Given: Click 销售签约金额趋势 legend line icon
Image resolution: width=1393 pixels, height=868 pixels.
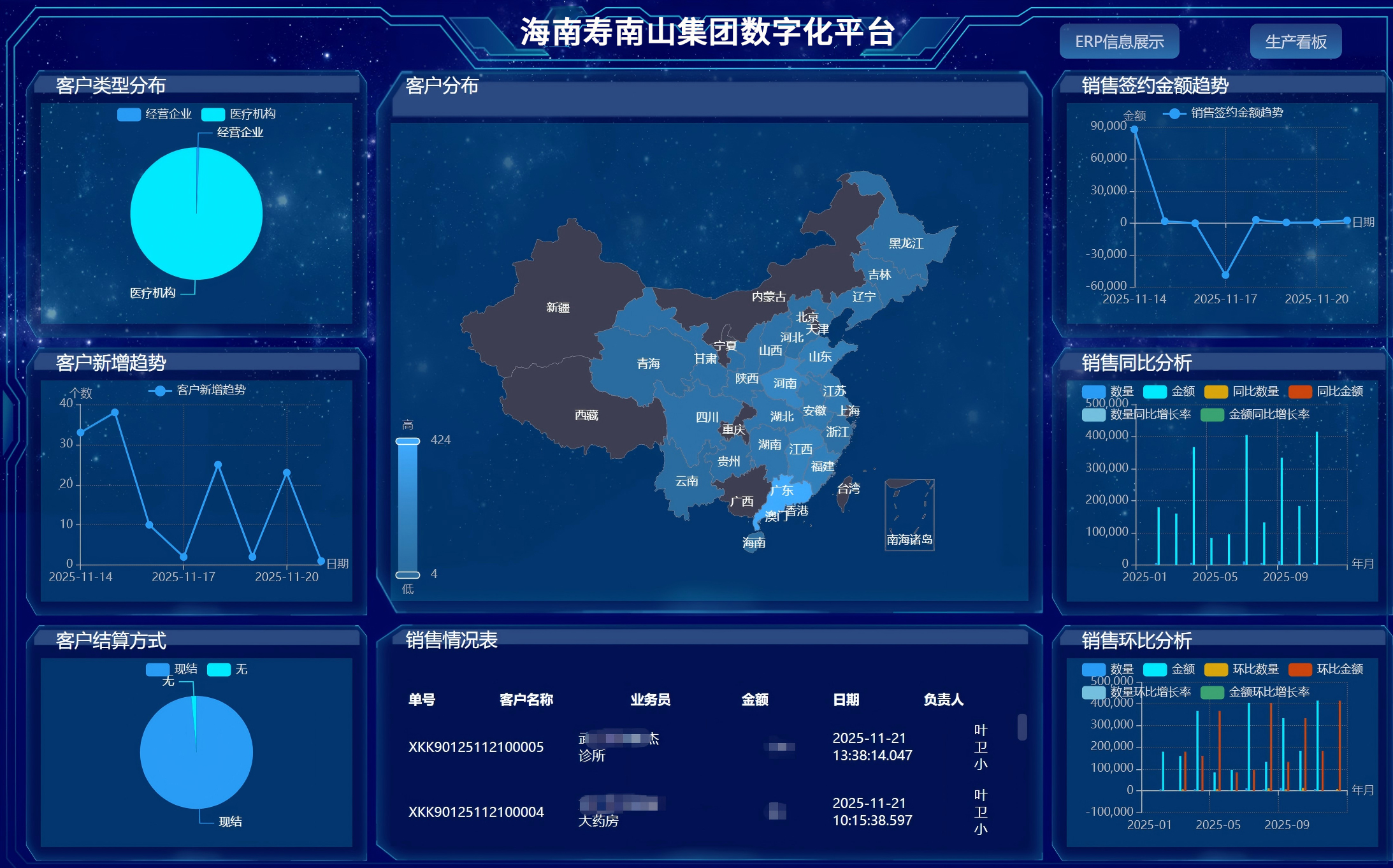Looking at the screenshot, I should (1174, 113).
